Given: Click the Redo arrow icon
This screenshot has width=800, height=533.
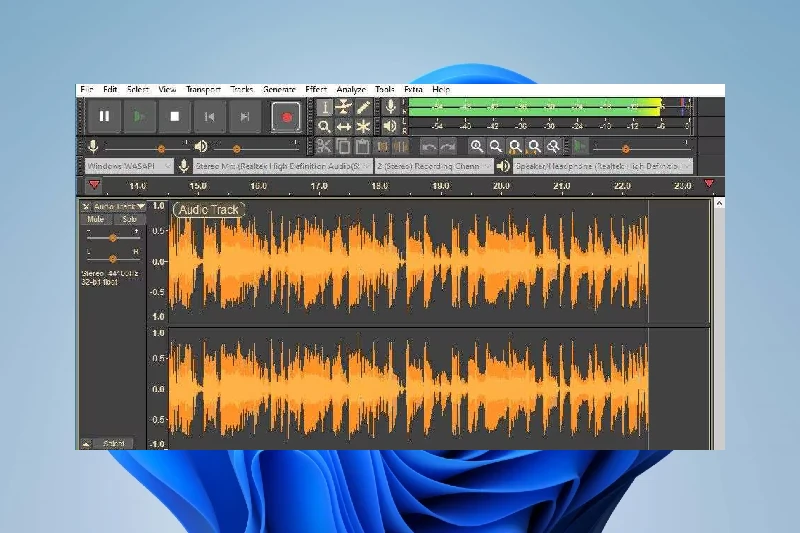Looking at the screenshot, I should tap(447, 147).
